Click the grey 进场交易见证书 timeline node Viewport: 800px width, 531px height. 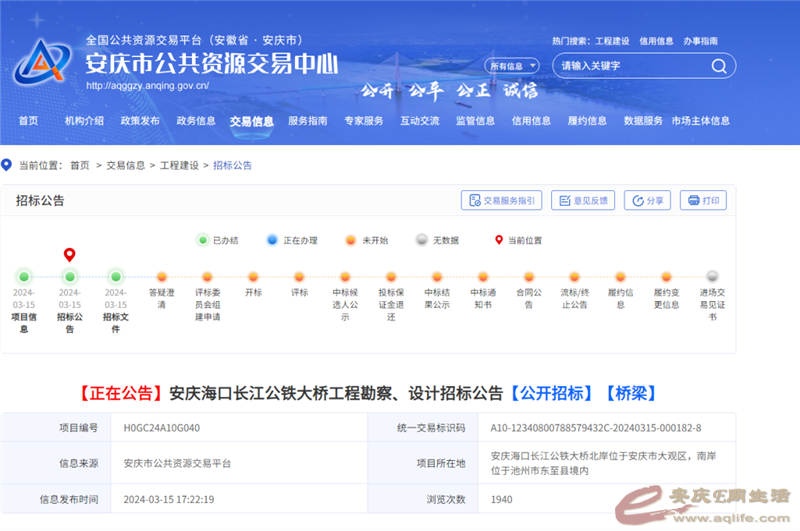pyautogui.click(x=712, y=277)
